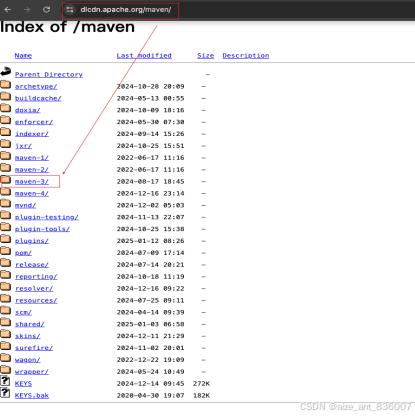Click the browser forward arrow

point(27,10)
